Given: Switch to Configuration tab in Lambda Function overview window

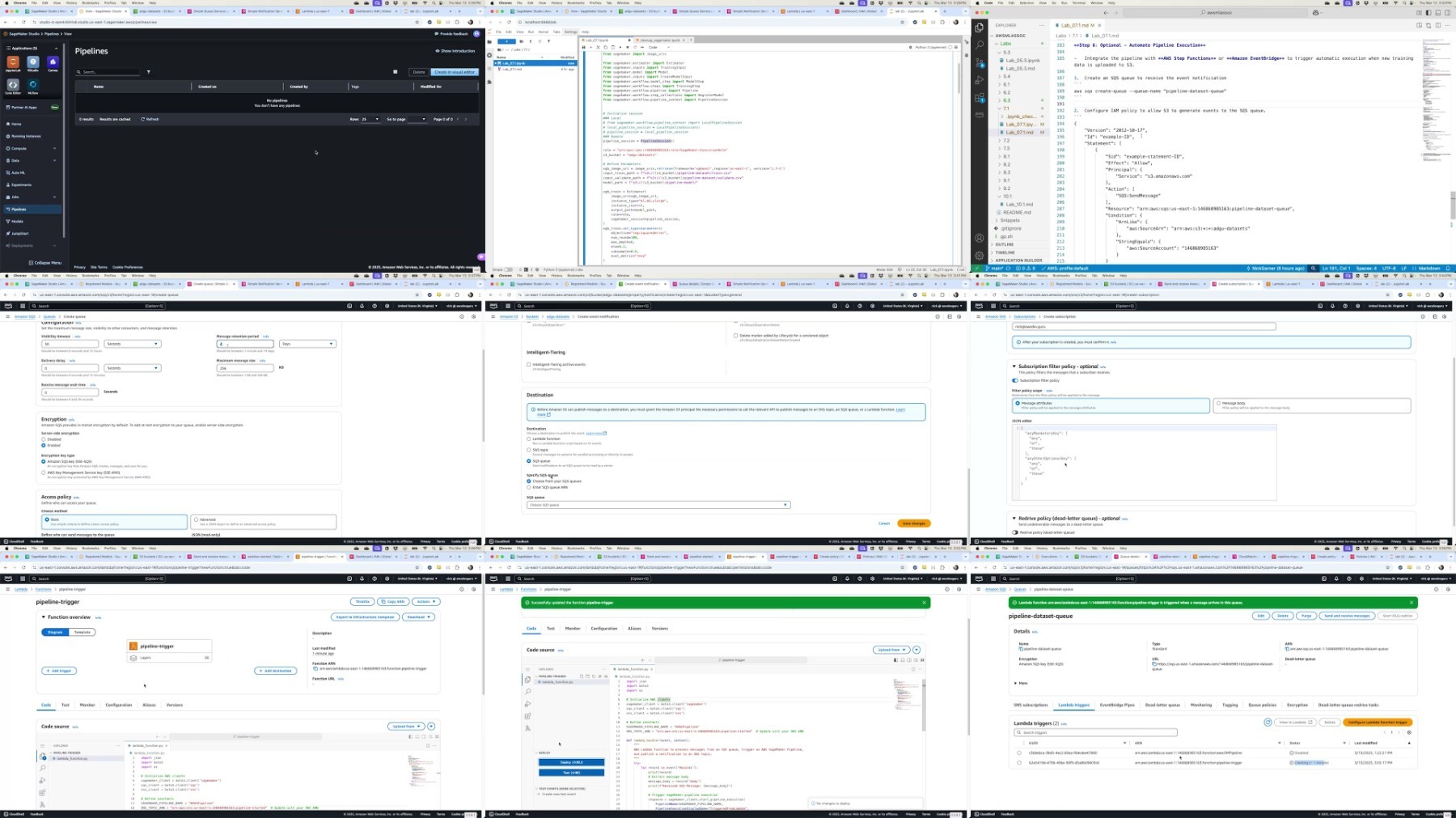Looking at the screenshot, I should (118, 705).
